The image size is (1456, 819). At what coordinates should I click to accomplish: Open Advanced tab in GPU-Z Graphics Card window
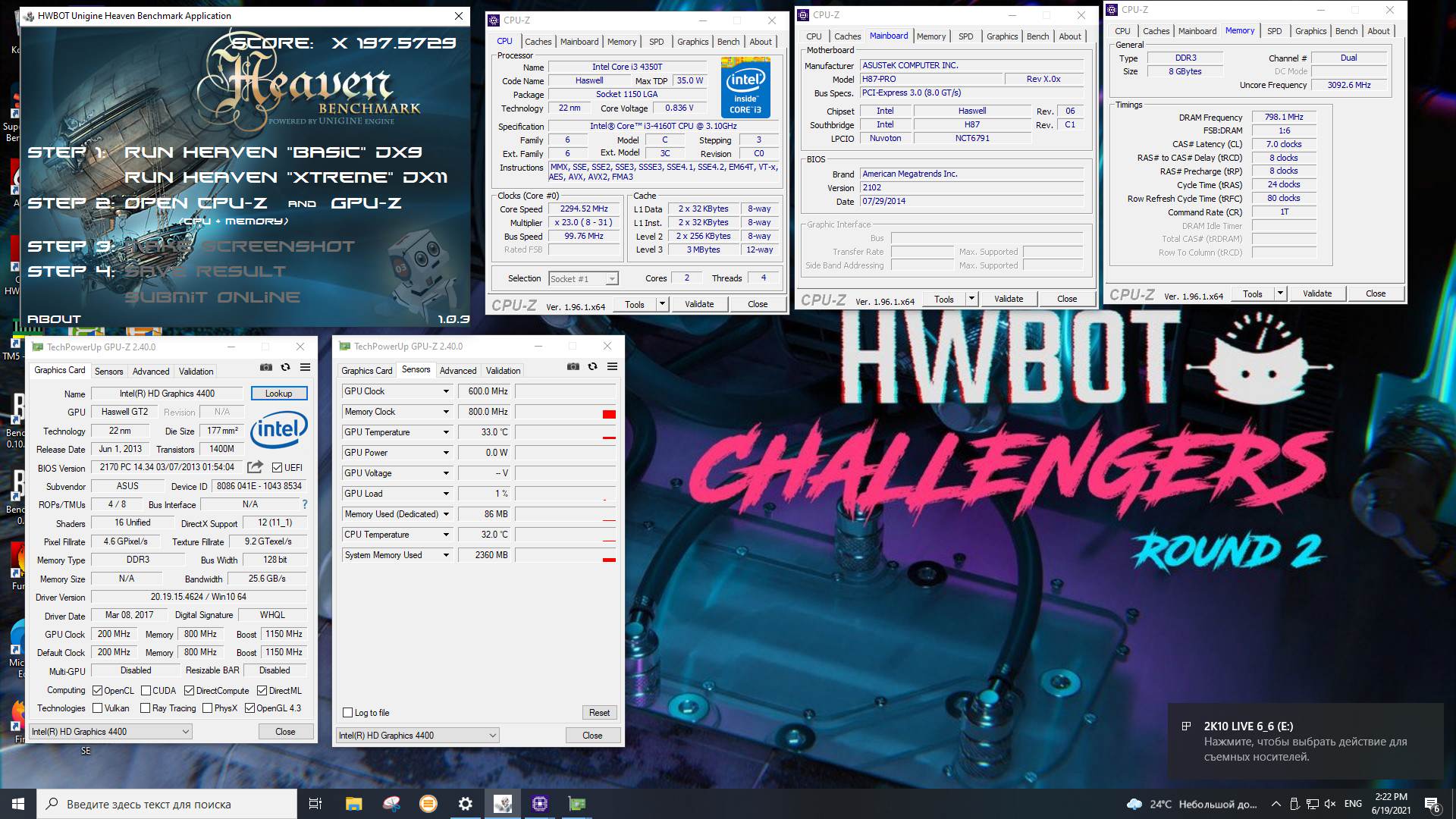pyautogui.click(x=151, y=372)
